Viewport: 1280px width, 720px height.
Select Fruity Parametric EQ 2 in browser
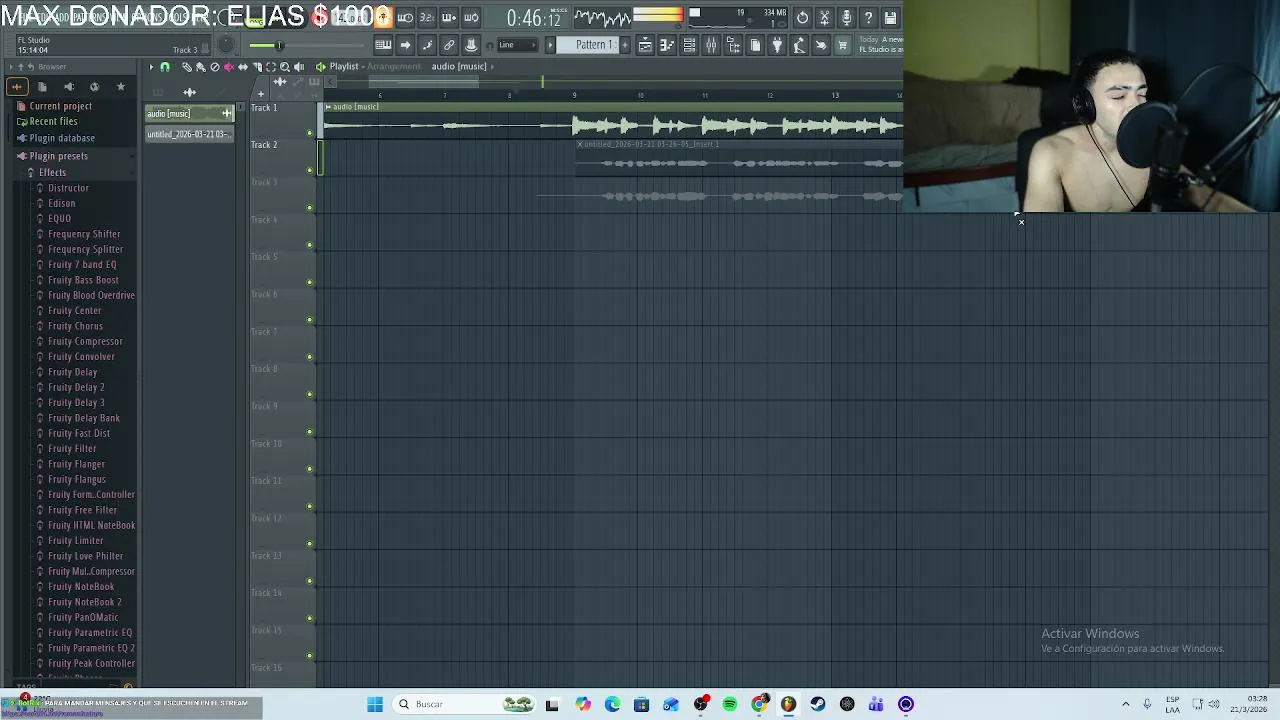click(x=91, y=648)
